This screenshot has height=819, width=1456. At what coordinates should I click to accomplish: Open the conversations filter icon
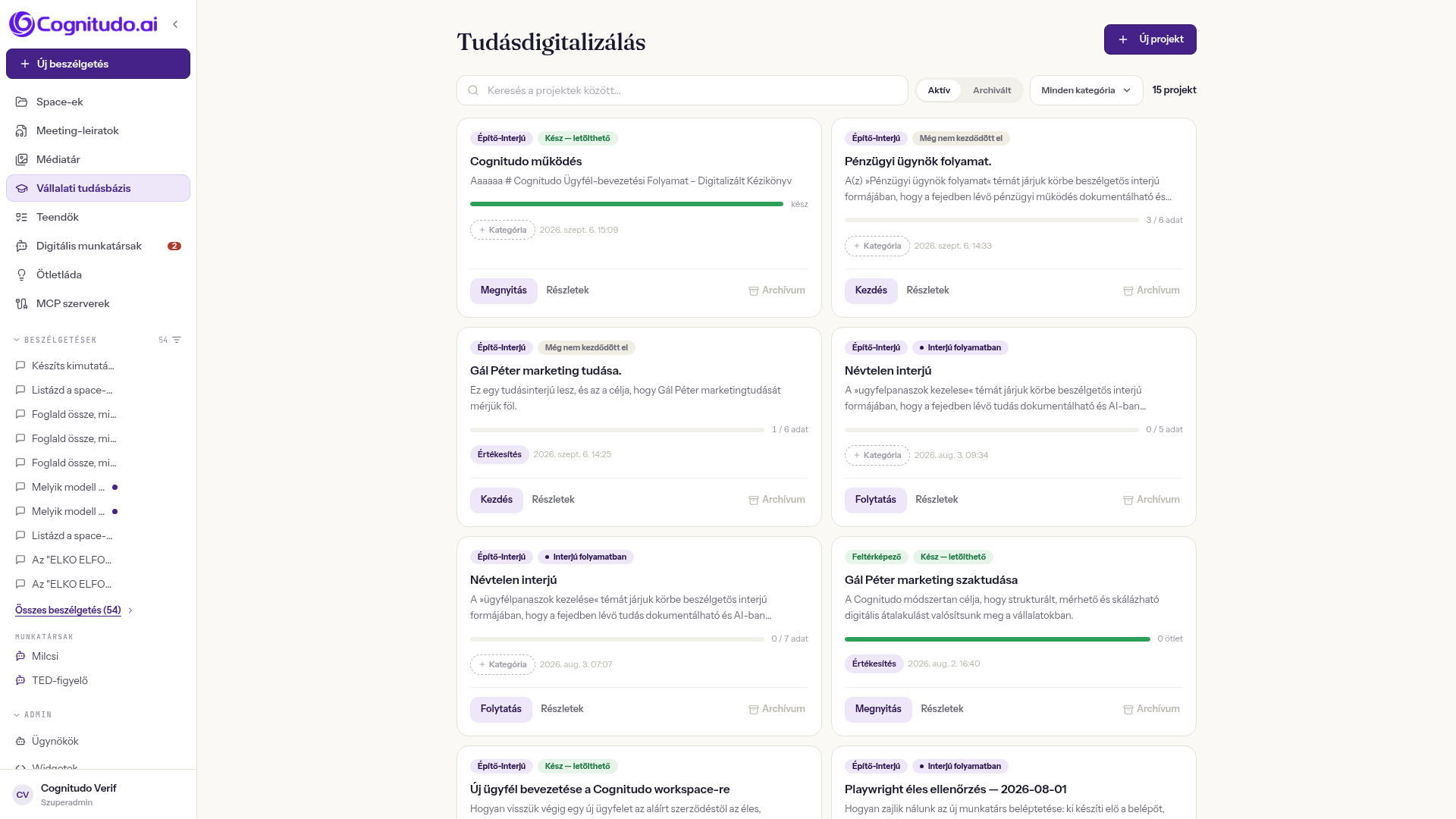(177, 340)
